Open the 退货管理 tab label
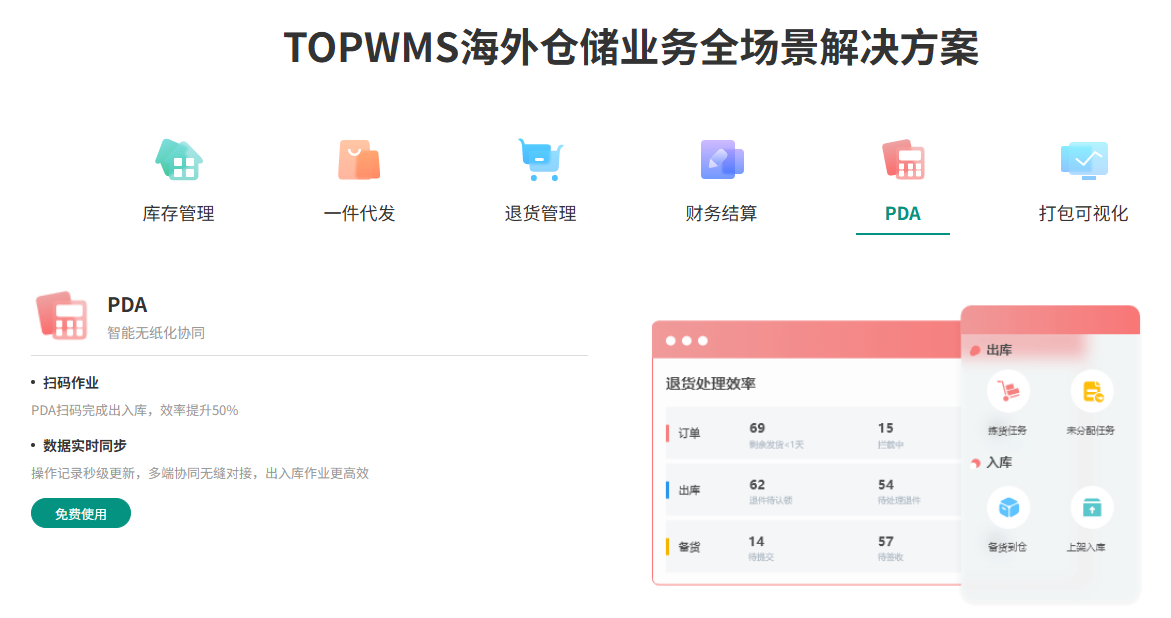Image resolution: width=1171 pixels, height=618 pixels. 540,214
